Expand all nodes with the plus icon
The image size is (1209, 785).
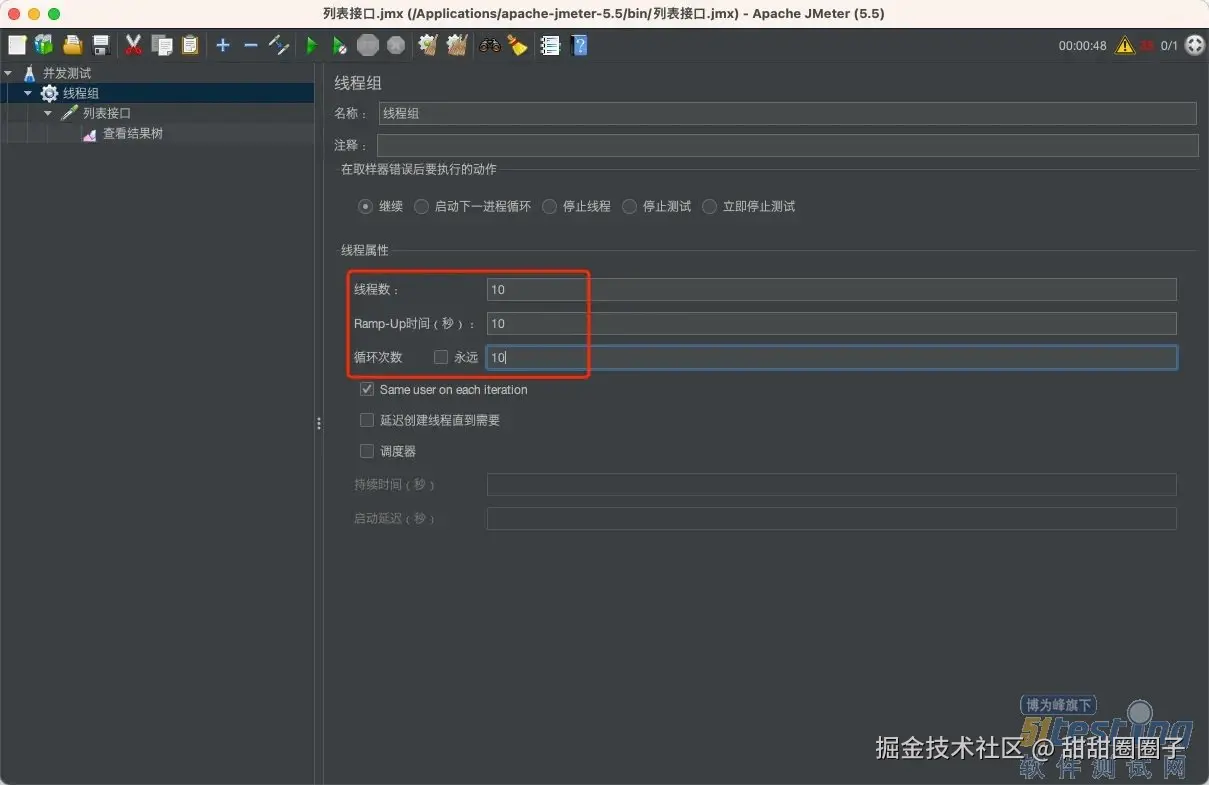click(x=223, y=45)
